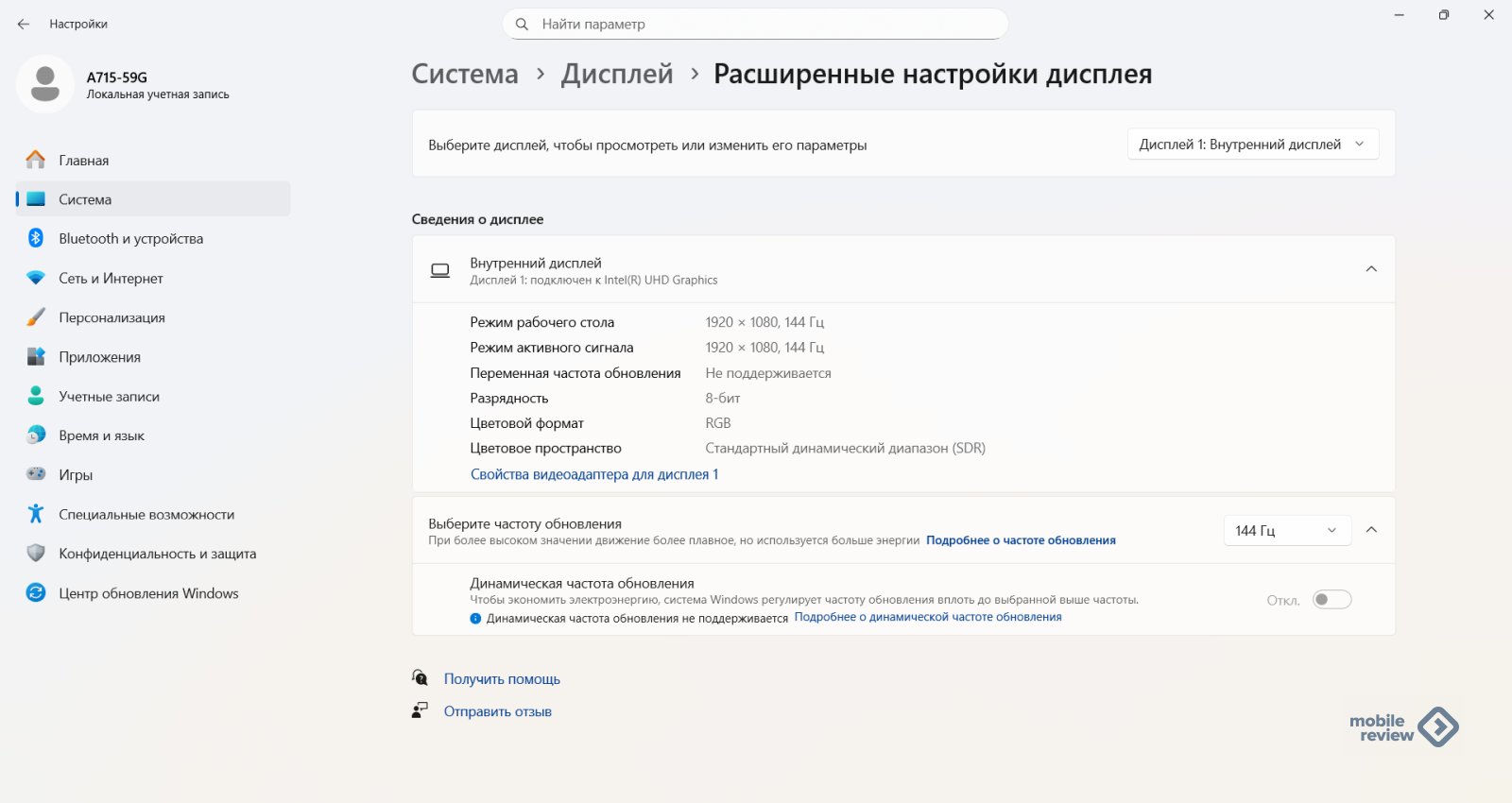
Task: Click the back arrow icon in the title bar
Action: [24, 25]
